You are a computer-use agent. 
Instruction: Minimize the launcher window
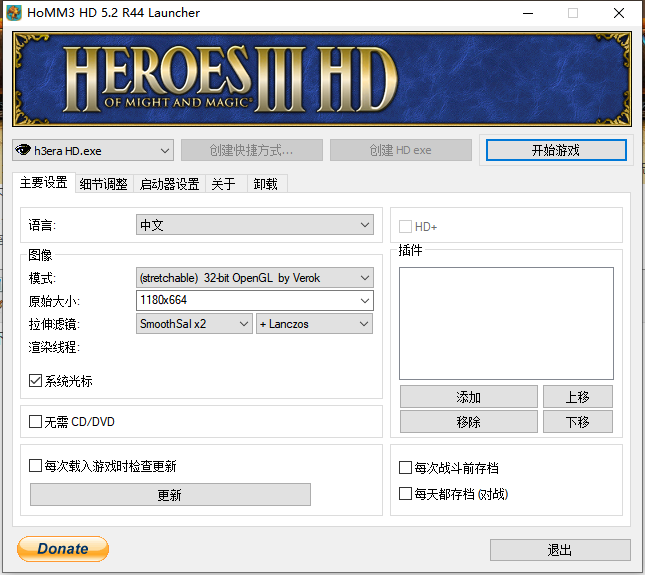pos(528,13)
